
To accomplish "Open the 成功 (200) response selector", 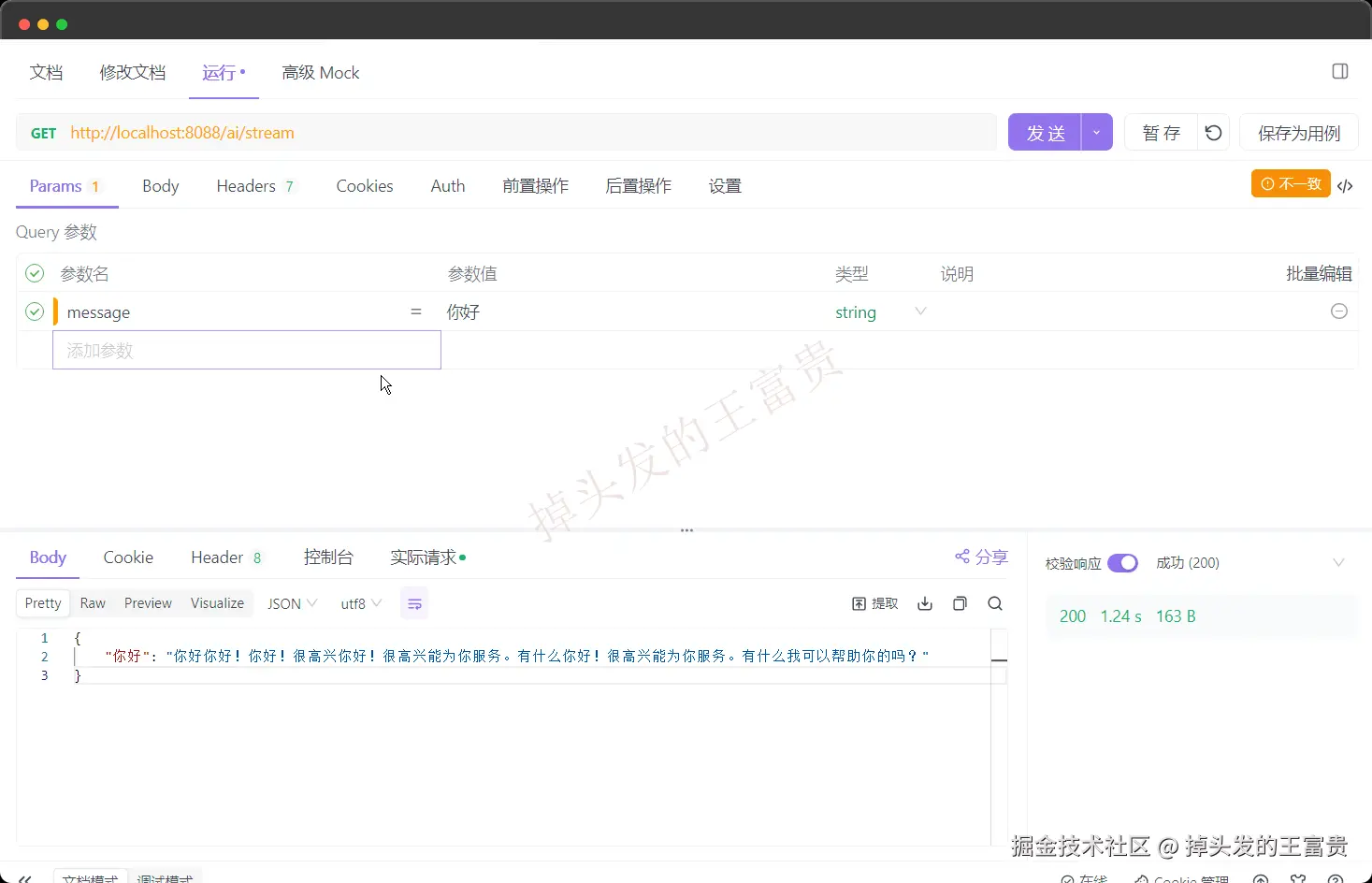I will coord(1188,563).
